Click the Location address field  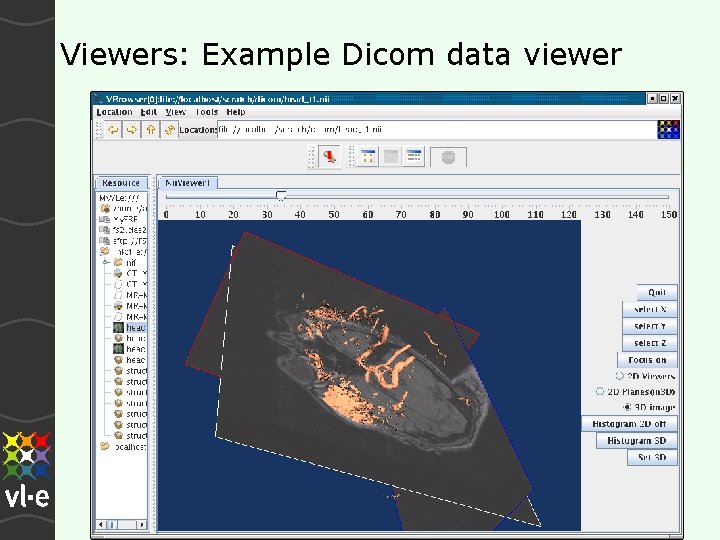click(436, 129)
